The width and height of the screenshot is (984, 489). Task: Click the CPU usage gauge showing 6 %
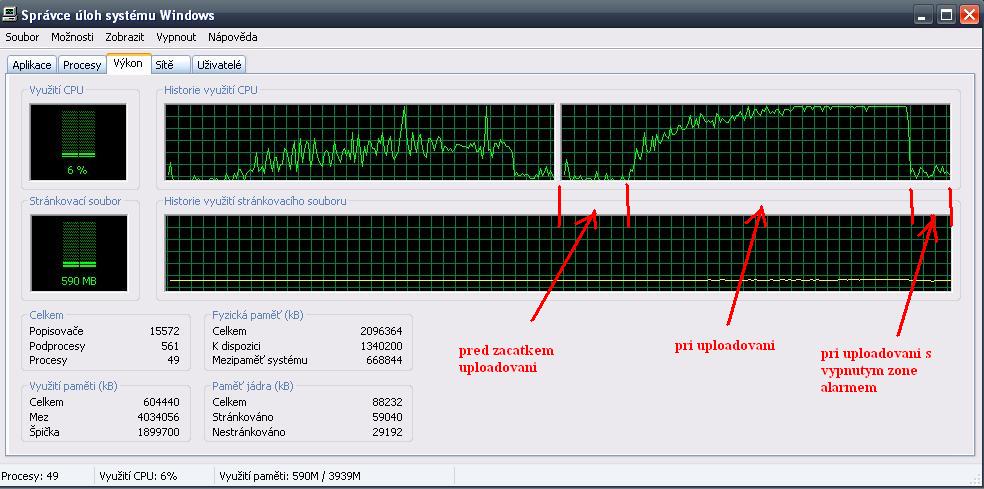point(78,142)
